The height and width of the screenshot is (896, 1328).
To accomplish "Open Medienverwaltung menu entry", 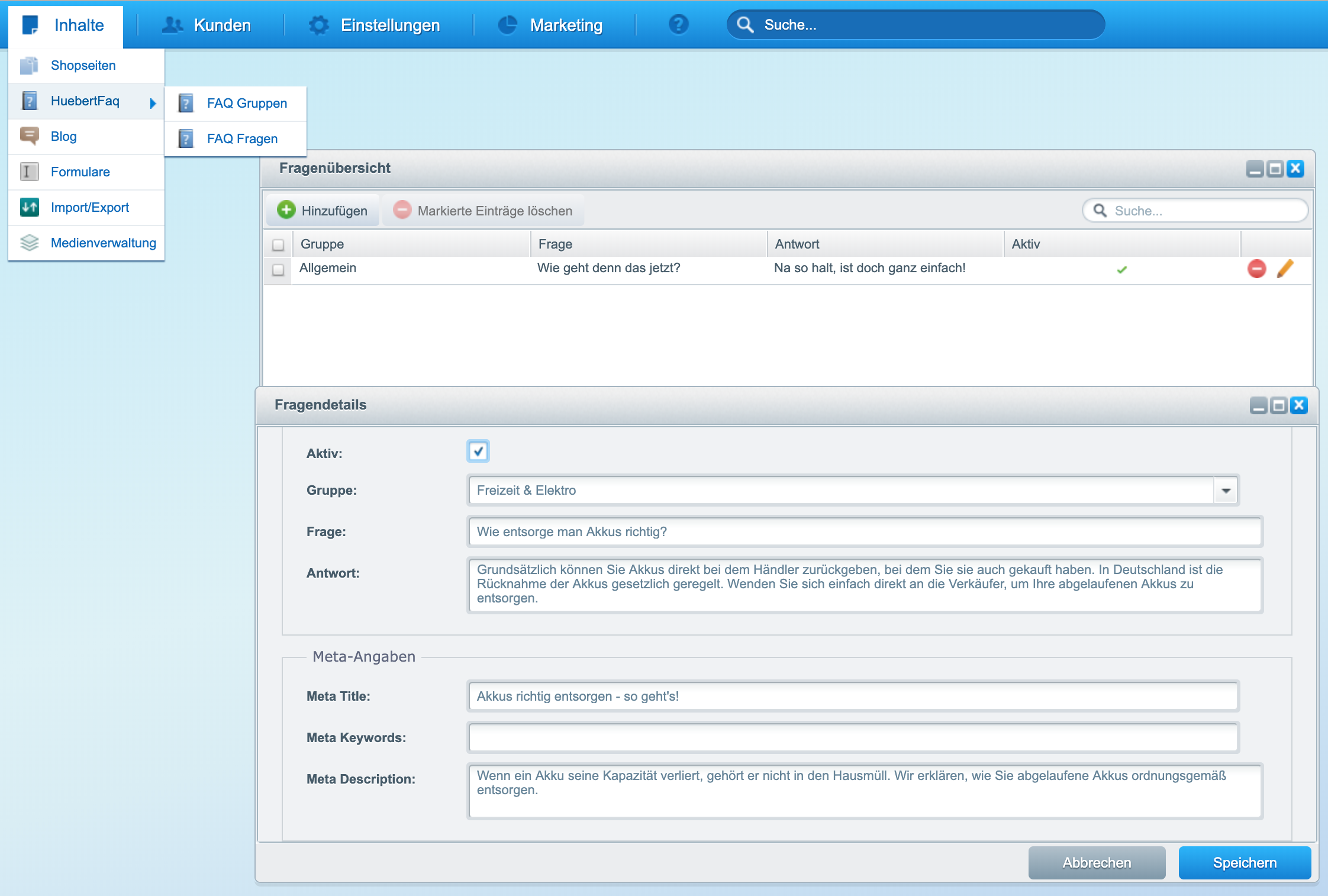I will [x=86, y=243].
